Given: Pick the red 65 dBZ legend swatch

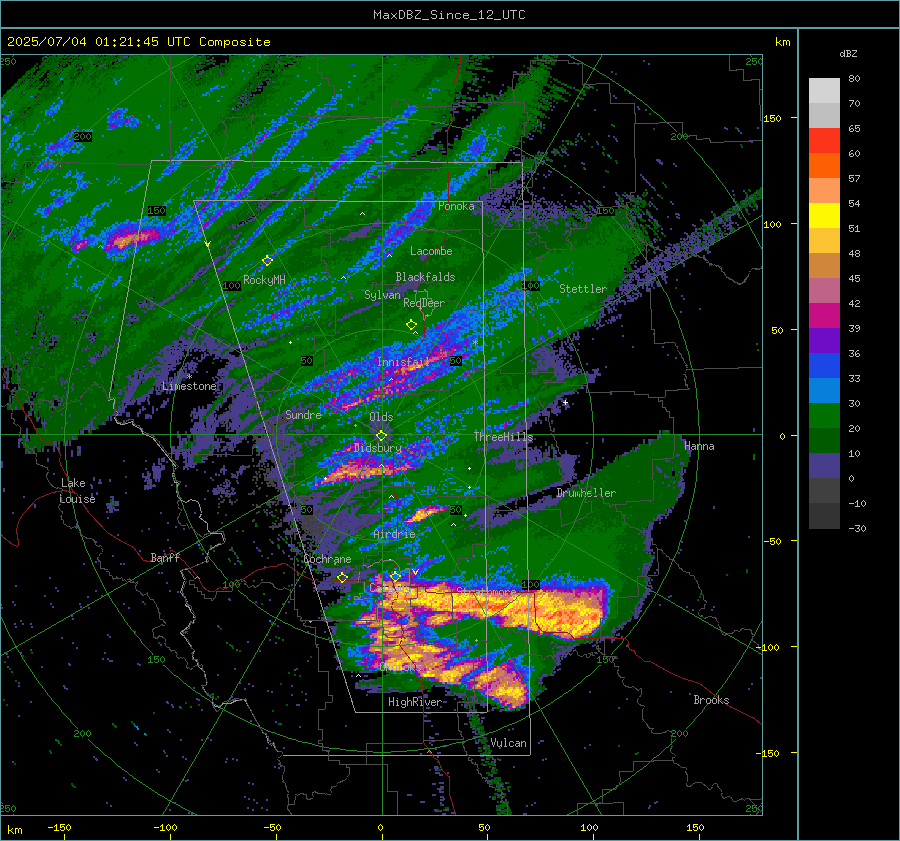Looking at the screenshot, I should coord(824,140).
